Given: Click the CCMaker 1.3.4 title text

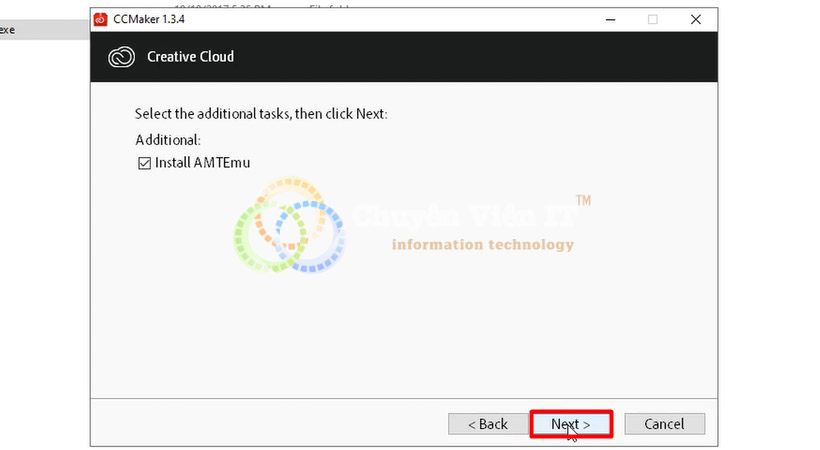Looking at the screenshot, I should pyautogui.click(x=149, y=19).
